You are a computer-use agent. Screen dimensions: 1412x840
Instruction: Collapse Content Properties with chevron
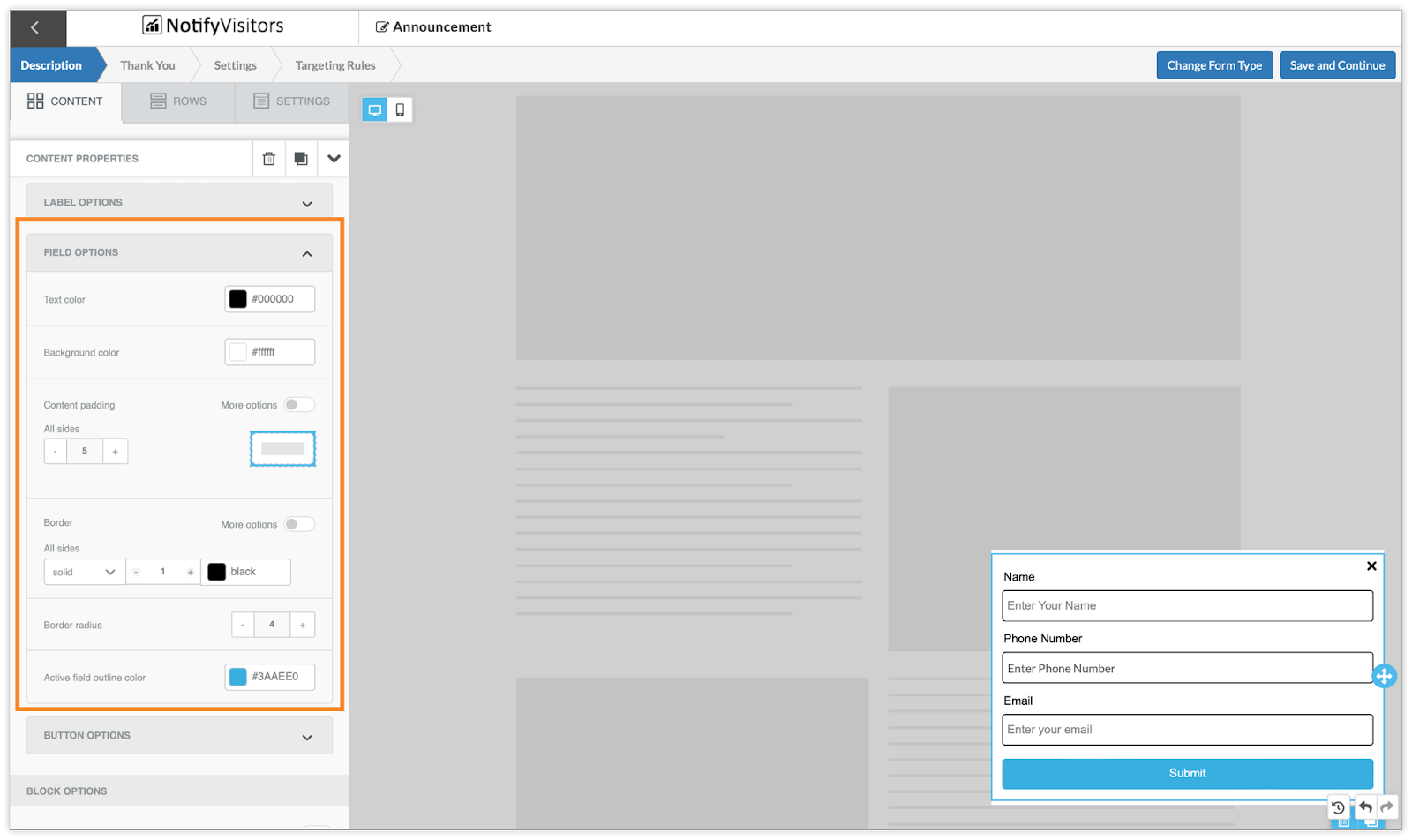point(334,159)
